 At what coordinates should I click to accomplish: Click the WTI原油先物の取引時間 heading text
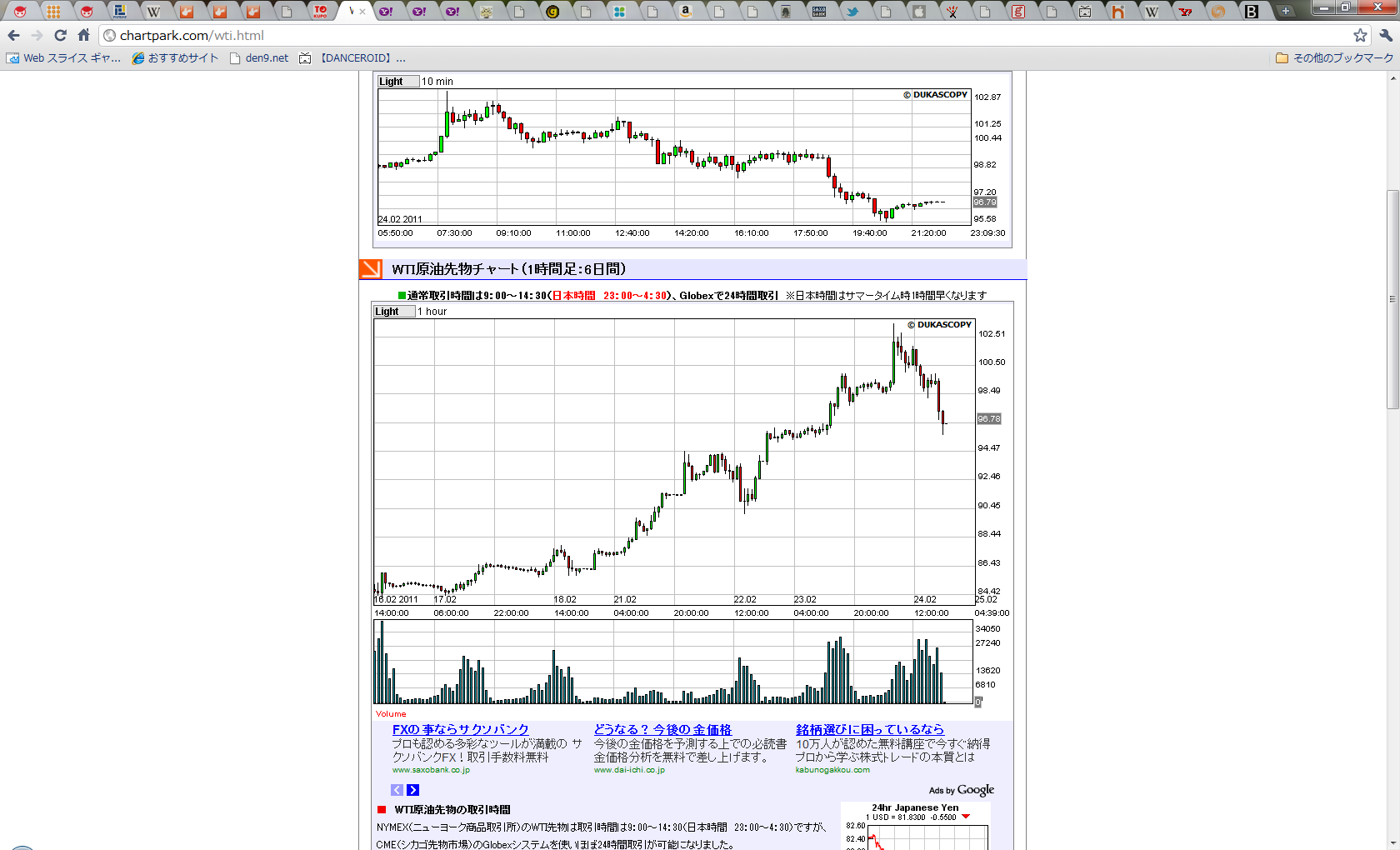[x=452, y=810]
